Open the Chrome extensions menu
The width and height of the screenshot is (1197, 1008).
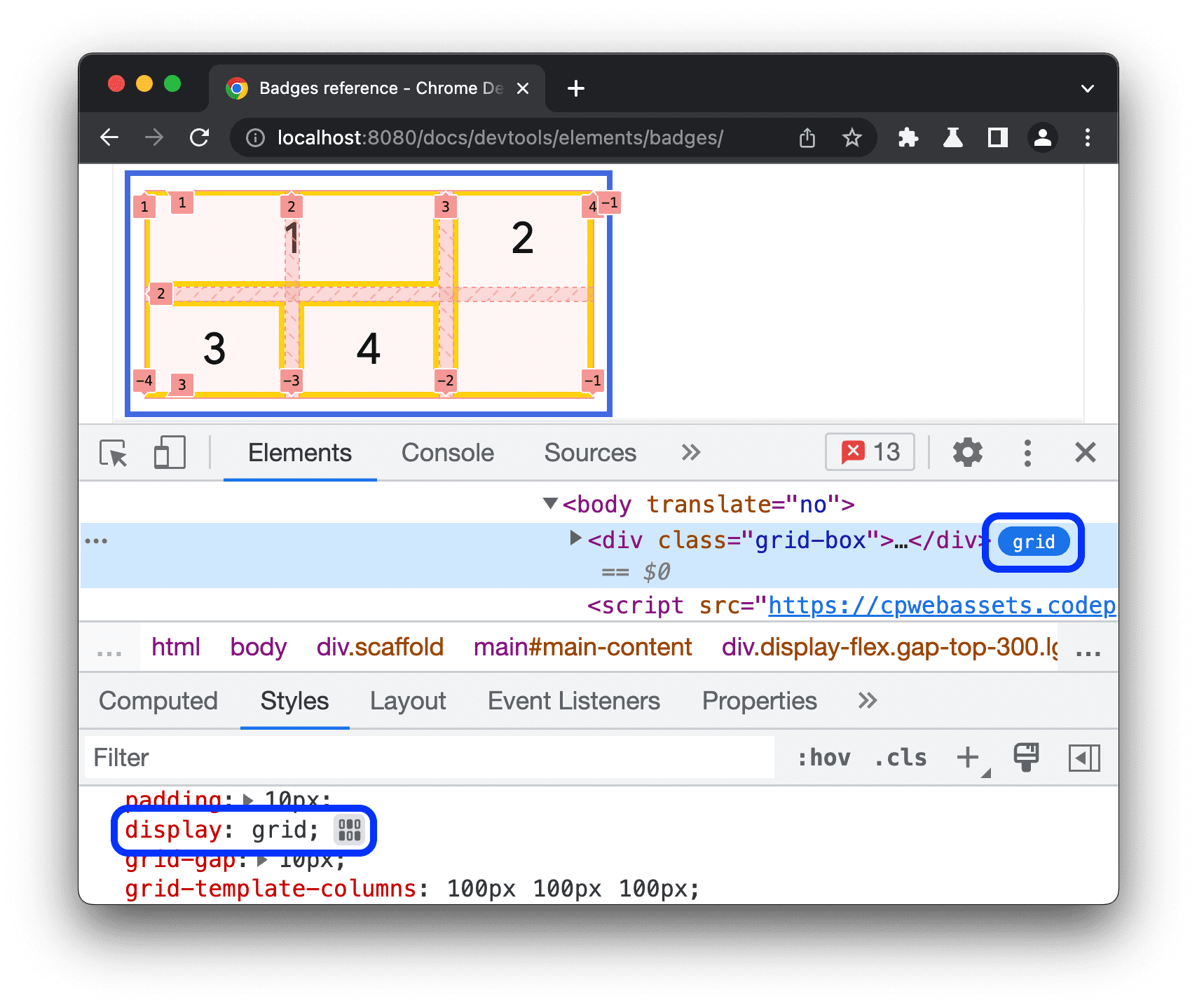coord(908,137)
